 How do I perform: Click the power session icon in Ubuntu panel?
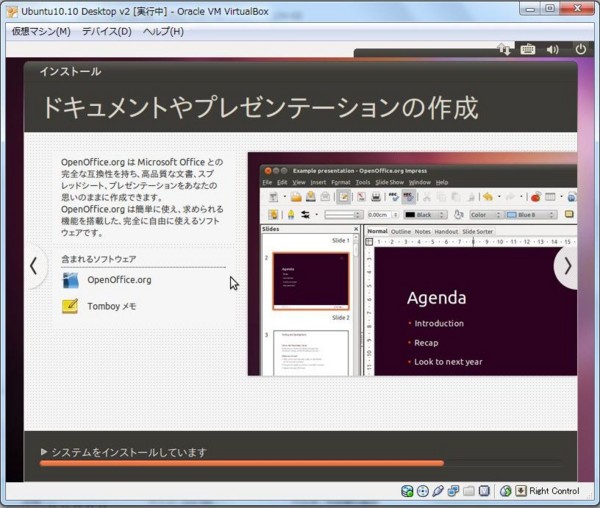click(x=580, y=49)
